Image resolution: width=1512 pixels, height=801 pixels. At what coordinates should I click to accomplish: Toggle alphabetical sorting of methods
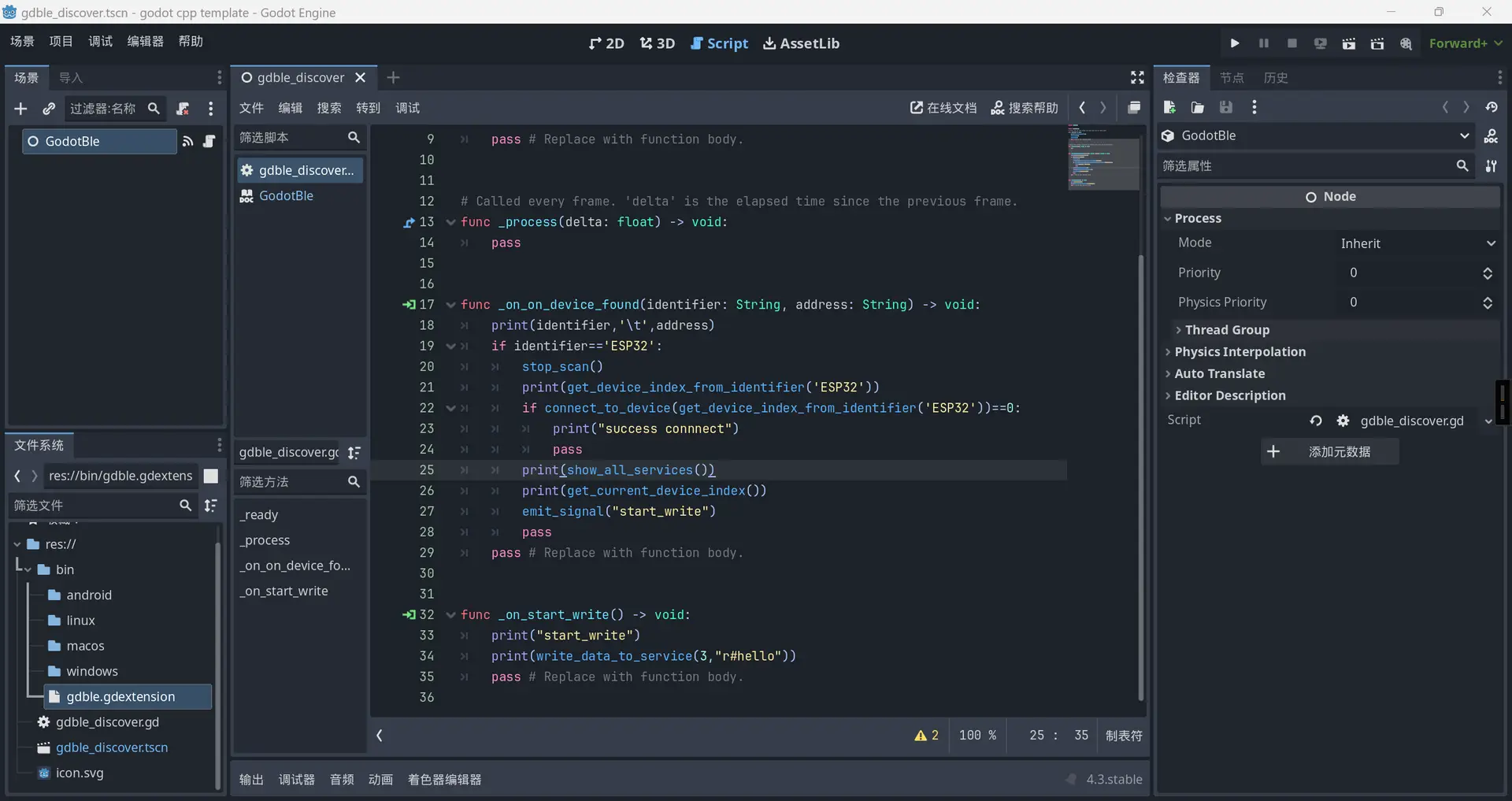click(354, 453)
